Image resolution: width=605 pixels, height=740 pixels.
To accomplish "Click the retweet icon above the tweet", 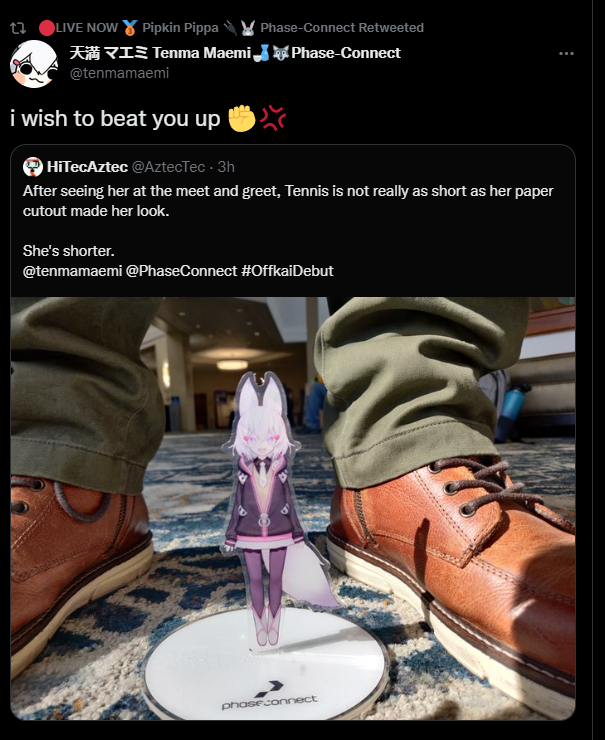I will [x=18, y=28].
